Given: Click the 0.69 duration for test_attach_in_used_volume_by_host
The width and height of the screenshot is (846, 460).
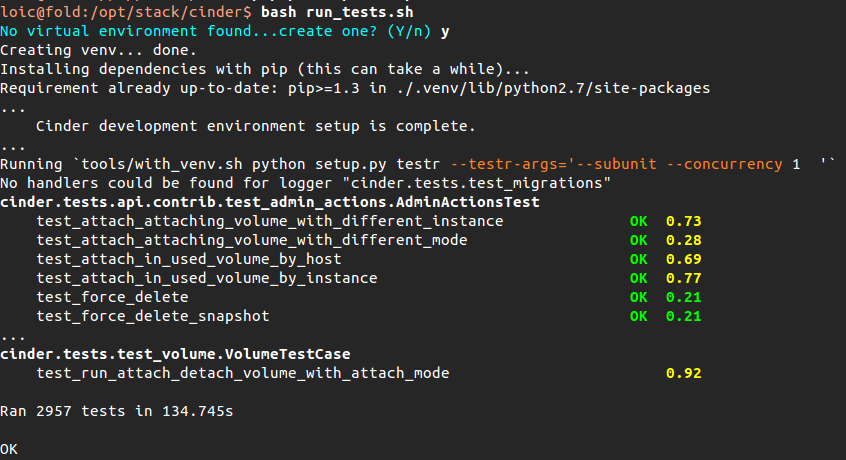Looking at the screenshot, I should click(x=683, y=259).
